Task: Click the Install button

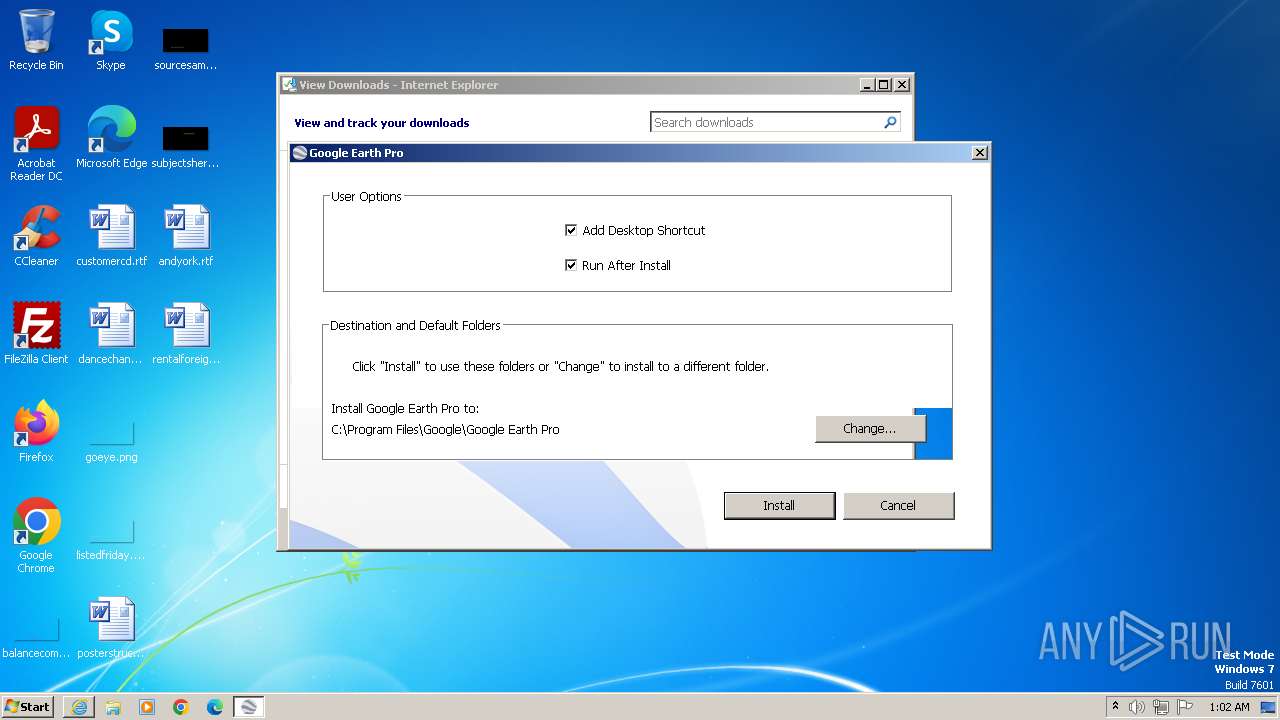Action: 779,505
